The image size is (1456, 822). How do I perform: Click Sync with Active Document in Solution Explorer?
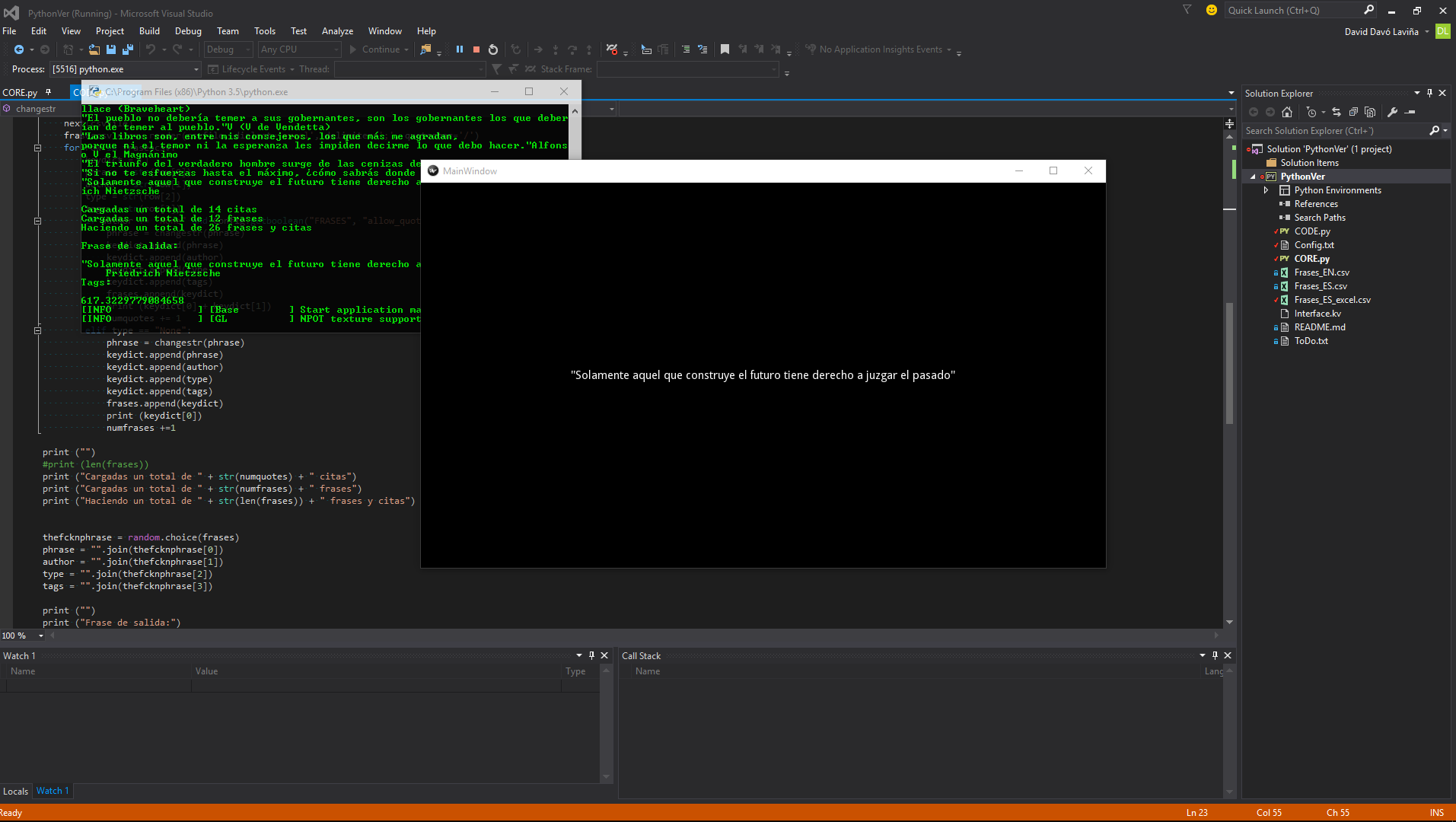tap(1336, 112)
